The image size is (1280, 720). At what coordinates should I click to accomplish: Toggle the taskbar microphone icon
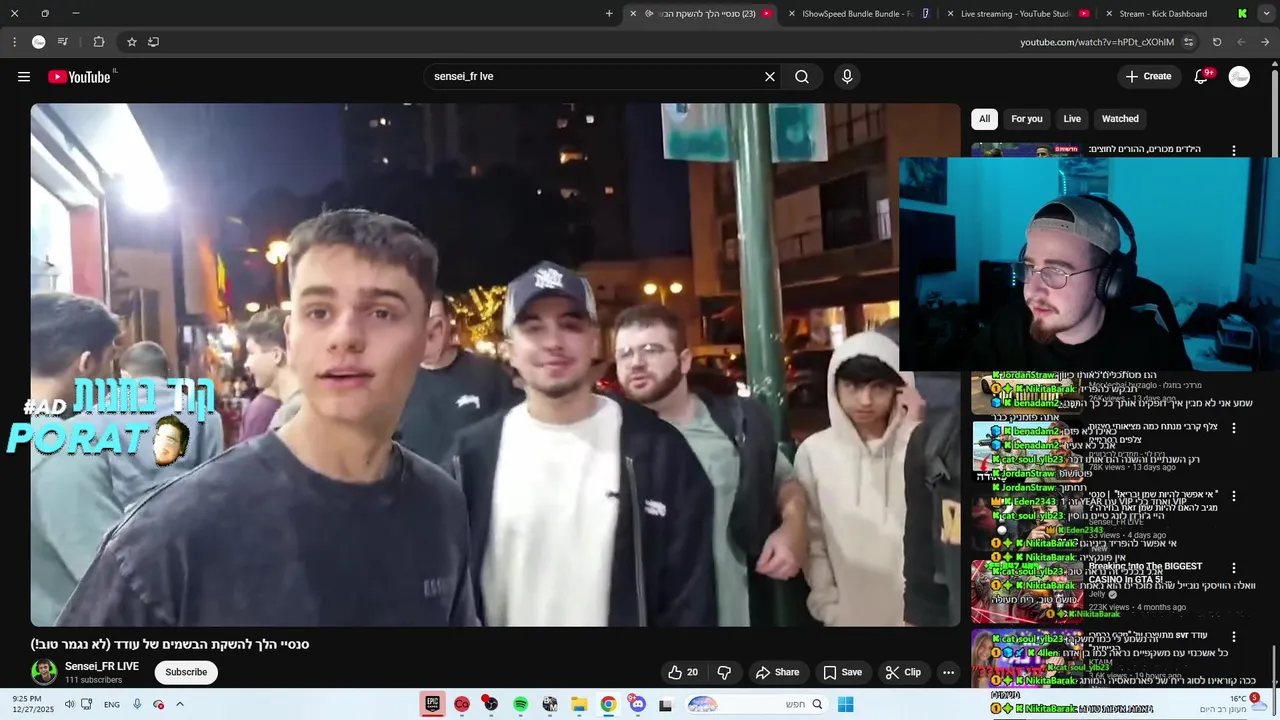tap(137, 704)
